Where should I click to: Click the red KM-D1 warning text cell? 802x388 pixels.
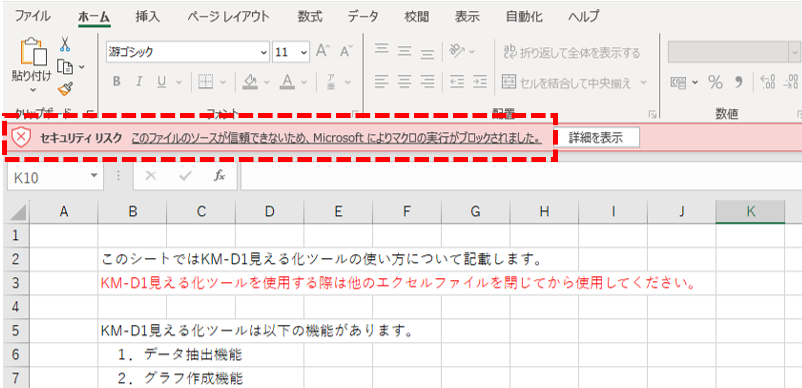tap(399, 283)
